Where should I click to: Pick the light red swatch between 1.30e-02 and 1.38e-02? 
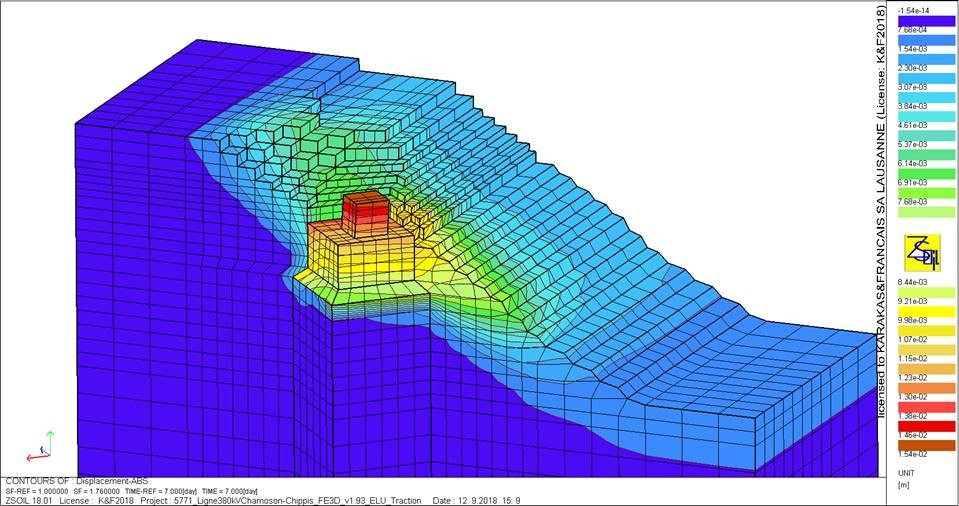click(x=926, y=407)
